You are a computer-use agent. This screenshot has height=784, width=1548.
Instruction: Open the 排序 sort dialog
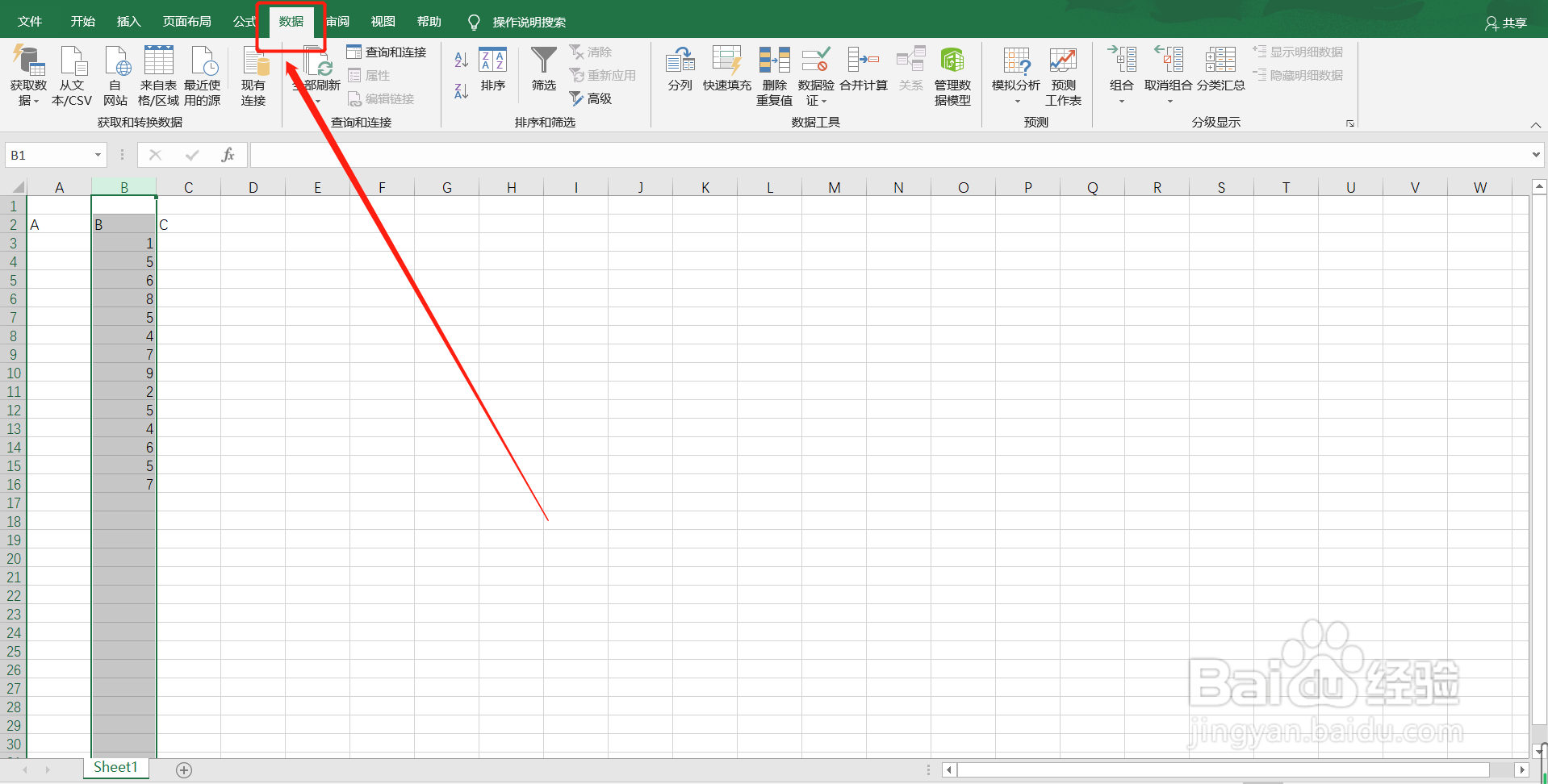click(x=493, y=69)
